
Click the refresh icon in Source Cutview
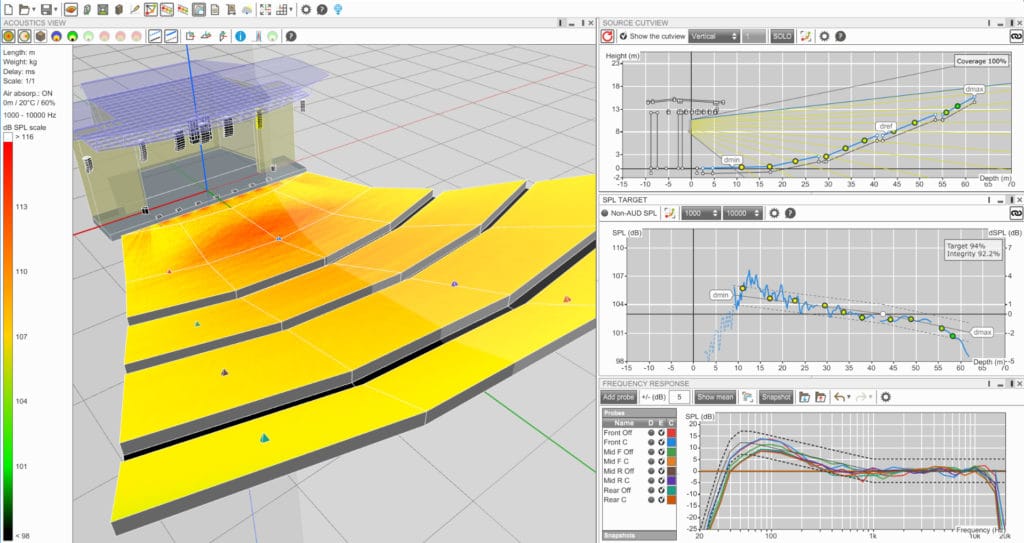coord(607,36)
